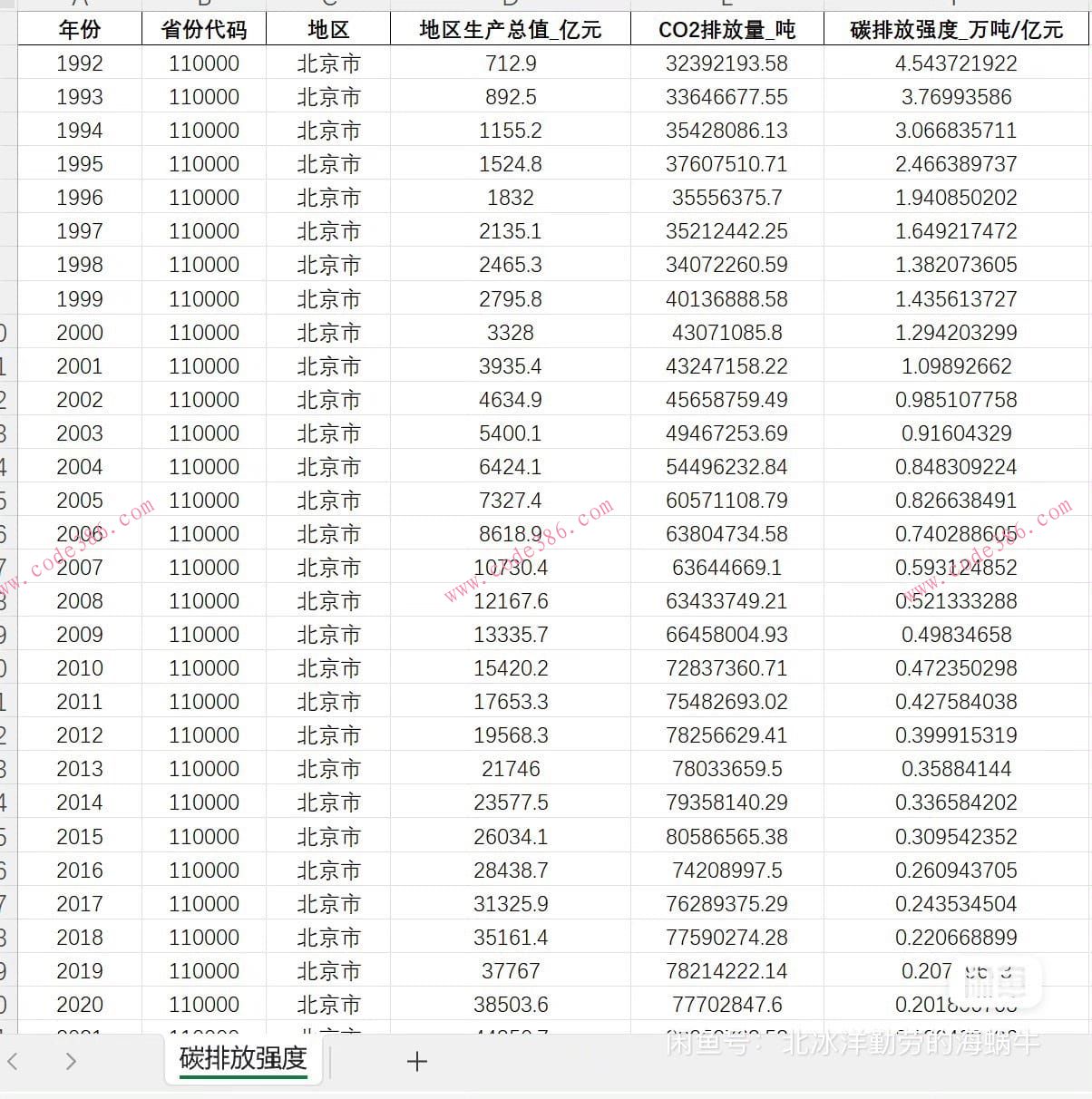Click the 地区 column header
Viewport: 1092px width, 1099px height.
(327, 28)
